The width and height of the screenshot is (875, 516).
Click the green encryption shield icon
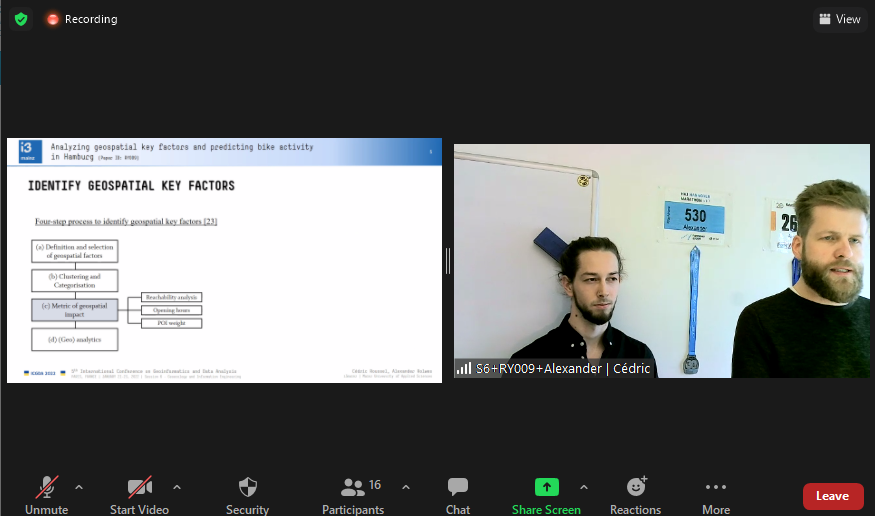pos(21,20)
